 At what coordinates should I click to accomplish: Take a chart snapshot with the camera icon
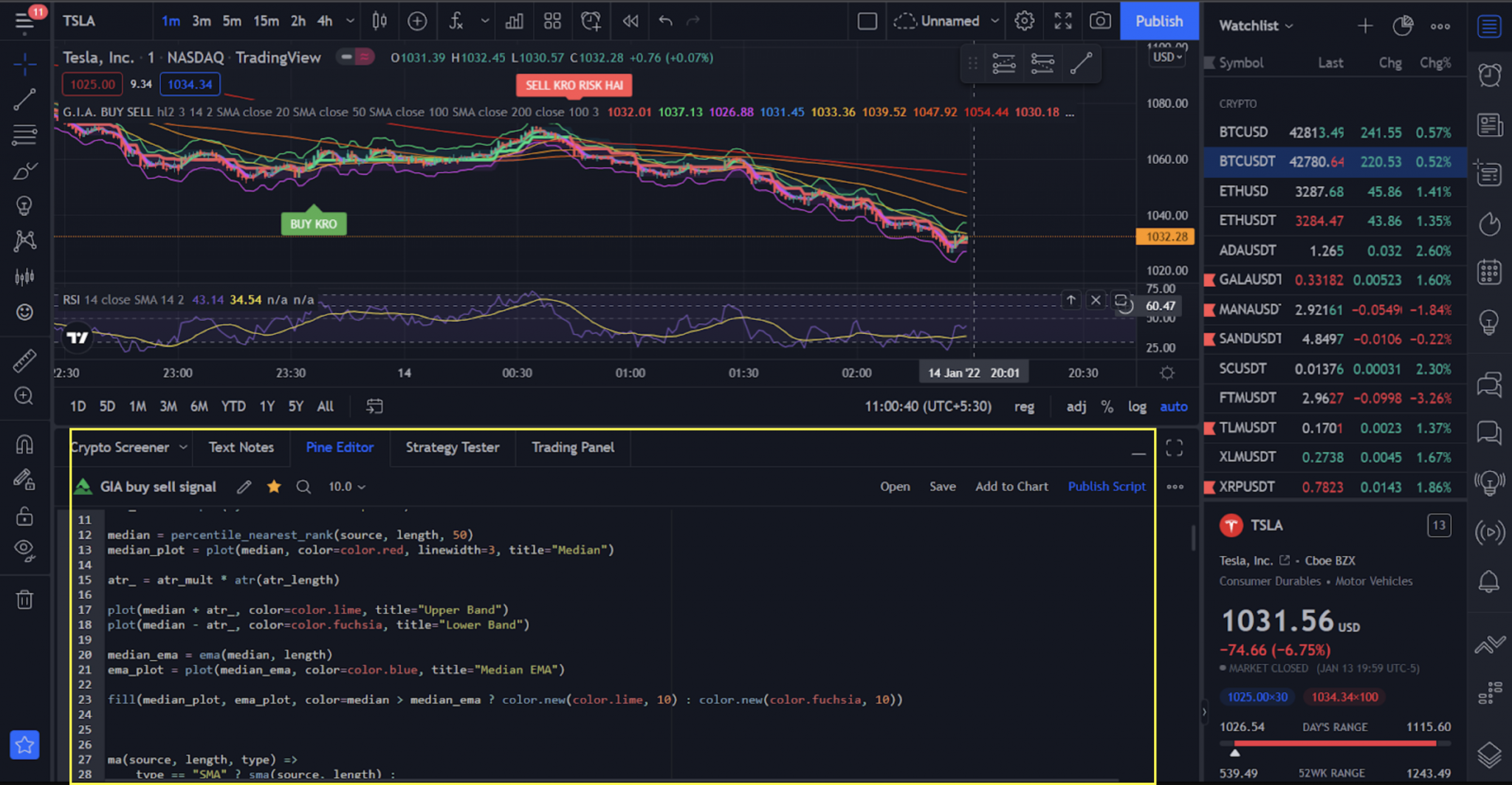[x=1100, y=21]
